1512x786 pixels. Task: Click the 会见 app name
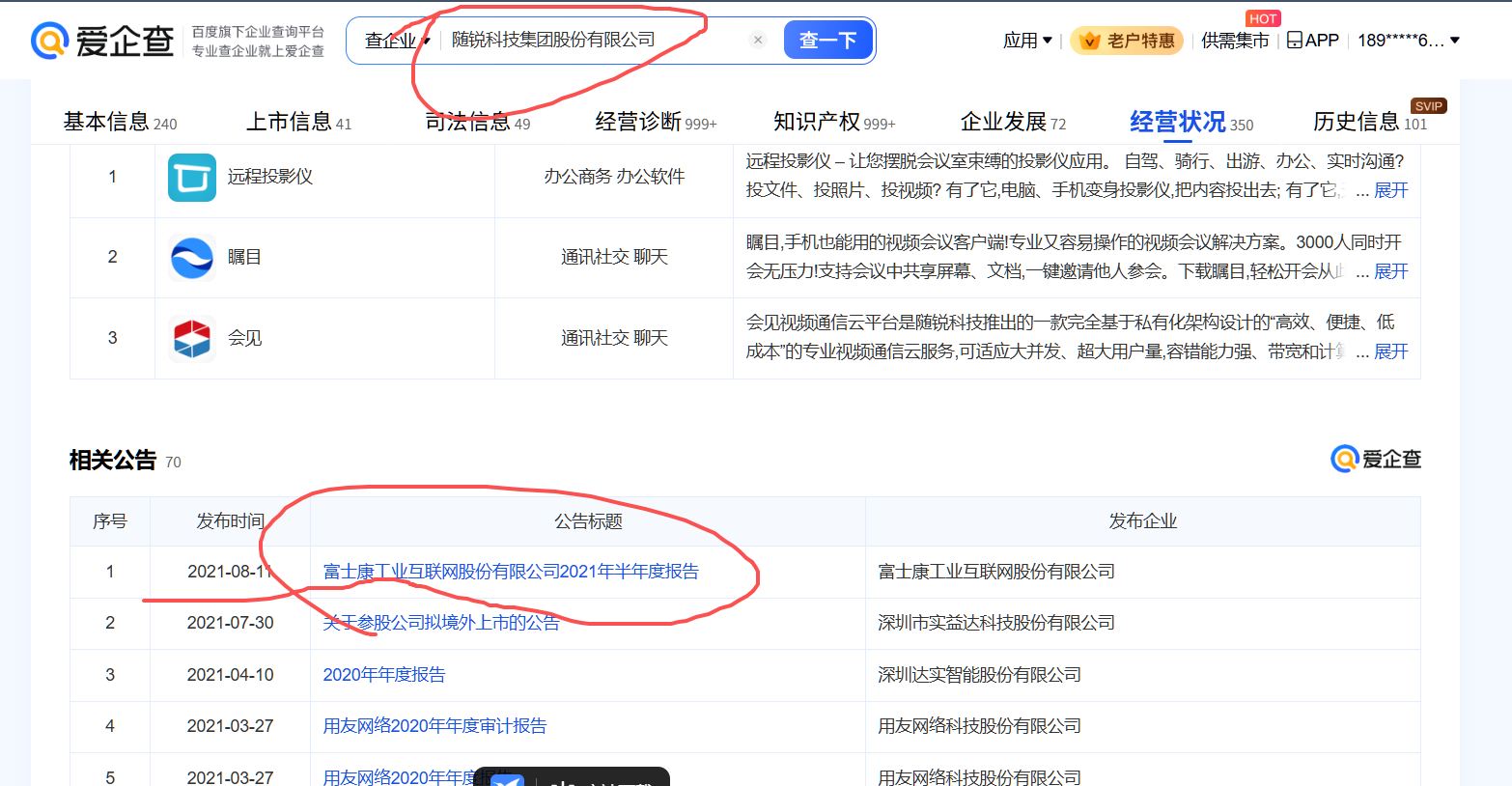point(244,338)
